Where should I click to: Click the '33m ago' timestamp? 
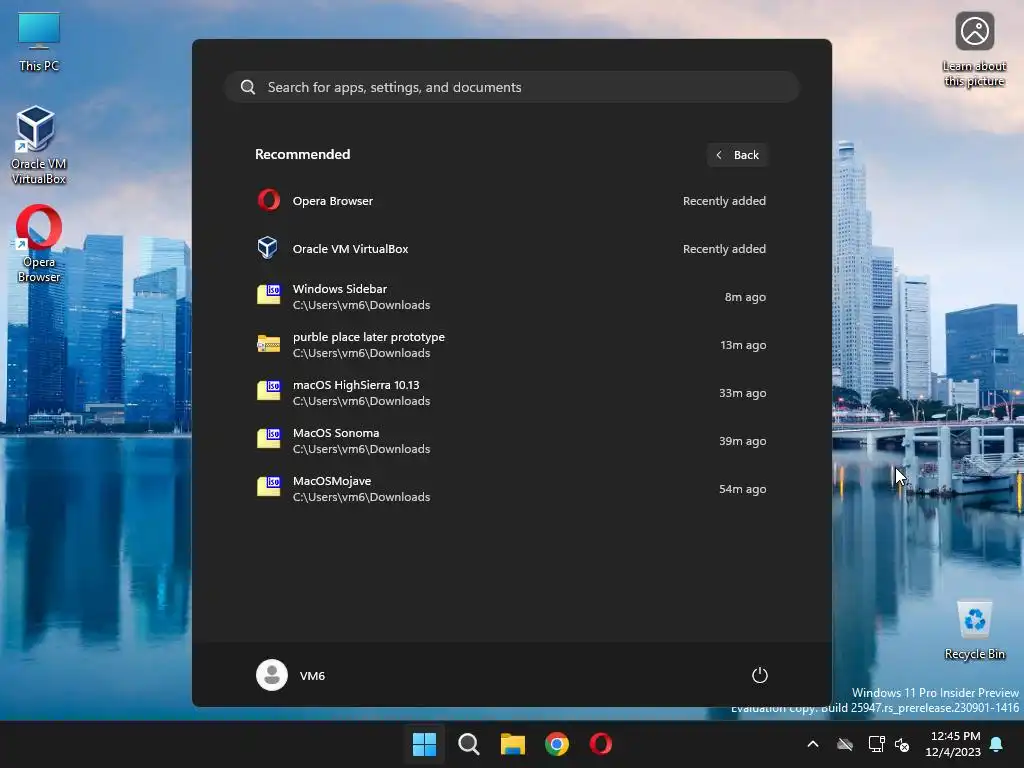[743, 392]
